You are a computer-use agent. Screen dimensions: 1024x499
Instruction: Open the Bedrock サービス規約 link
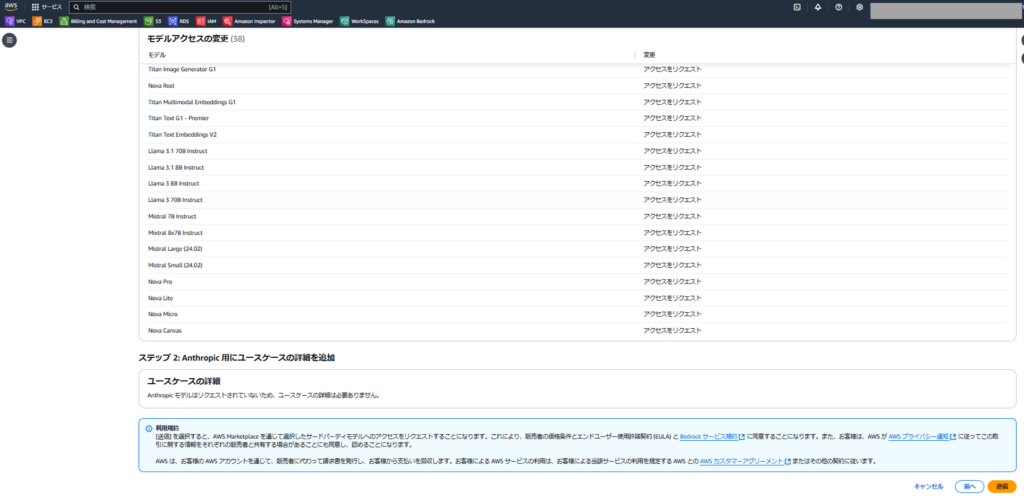(712, 436)
